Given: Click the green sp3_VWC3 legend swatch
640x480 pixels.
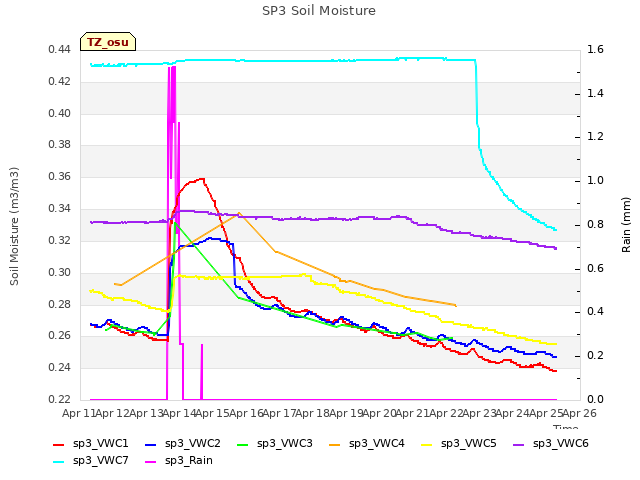Looking at the screenshot, I should coord(243,444).
